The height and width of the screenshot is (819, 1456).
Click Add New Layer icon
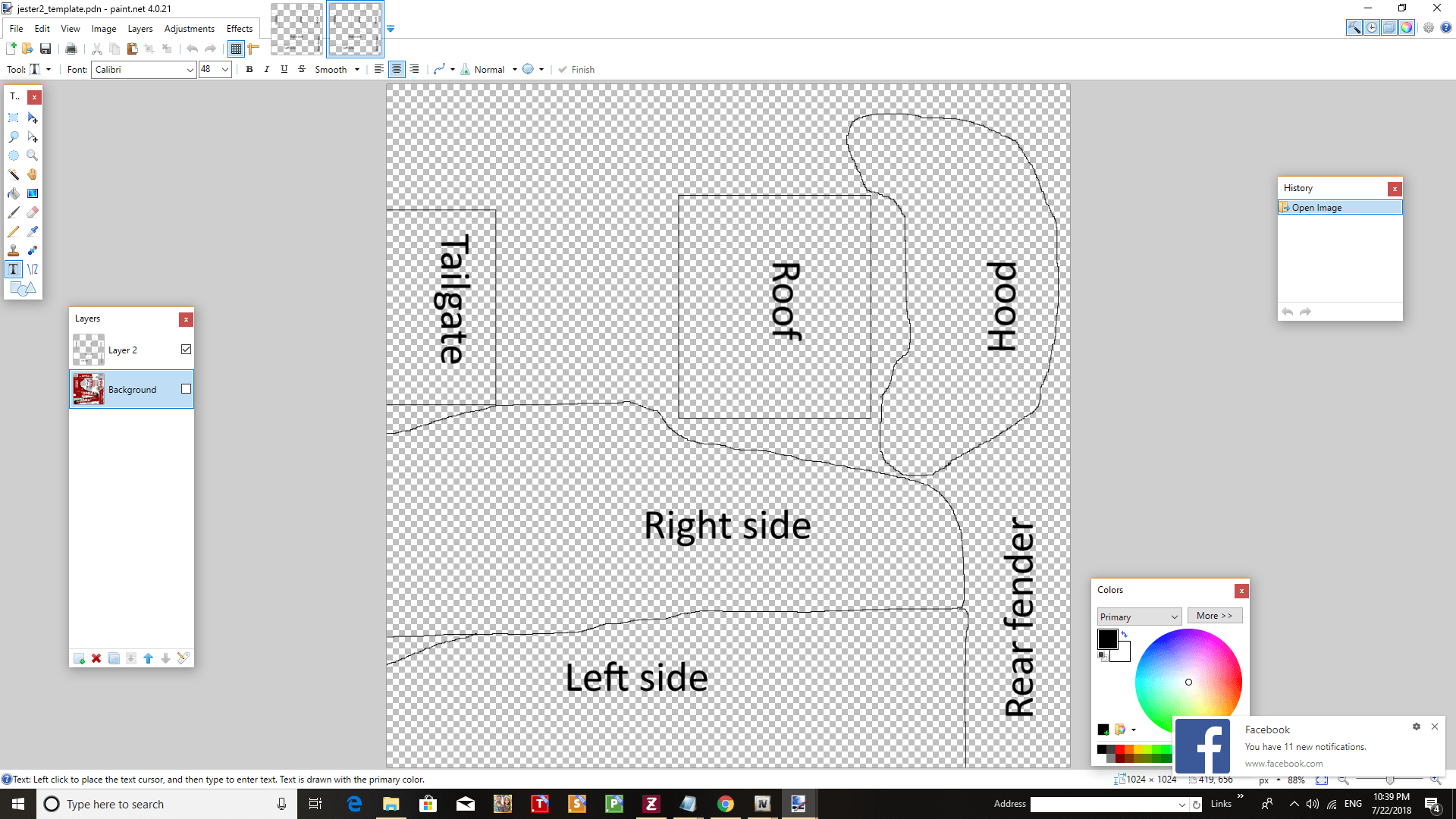(x=79, y=658)
